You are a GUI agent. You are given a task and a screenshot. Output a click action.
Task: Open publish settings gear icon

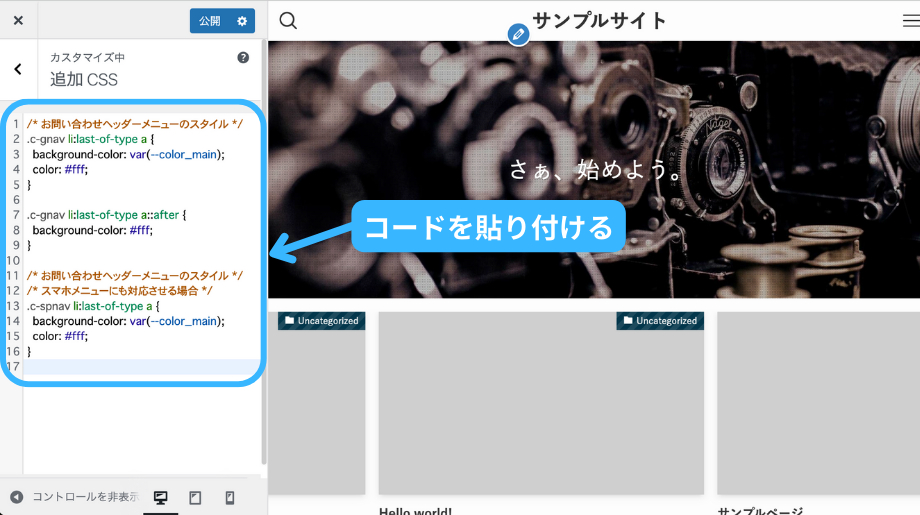click(x=241, y=21)
